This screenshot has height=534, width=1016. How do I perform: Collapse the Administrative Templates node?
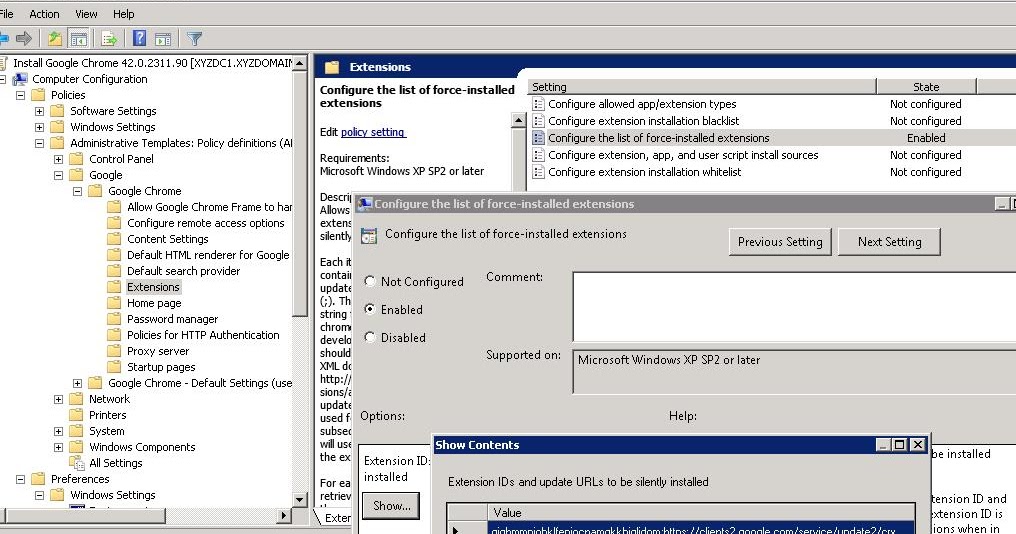[x=40, y=143]
